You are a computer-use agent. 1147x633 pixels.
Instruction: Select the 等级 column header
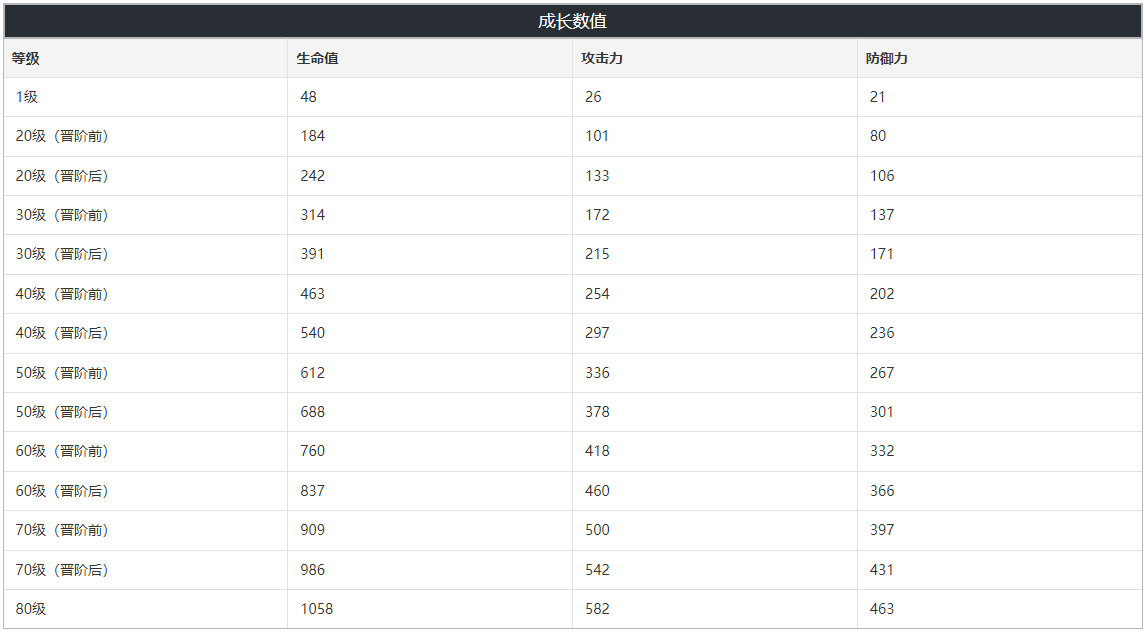click(x=26, y=59)
